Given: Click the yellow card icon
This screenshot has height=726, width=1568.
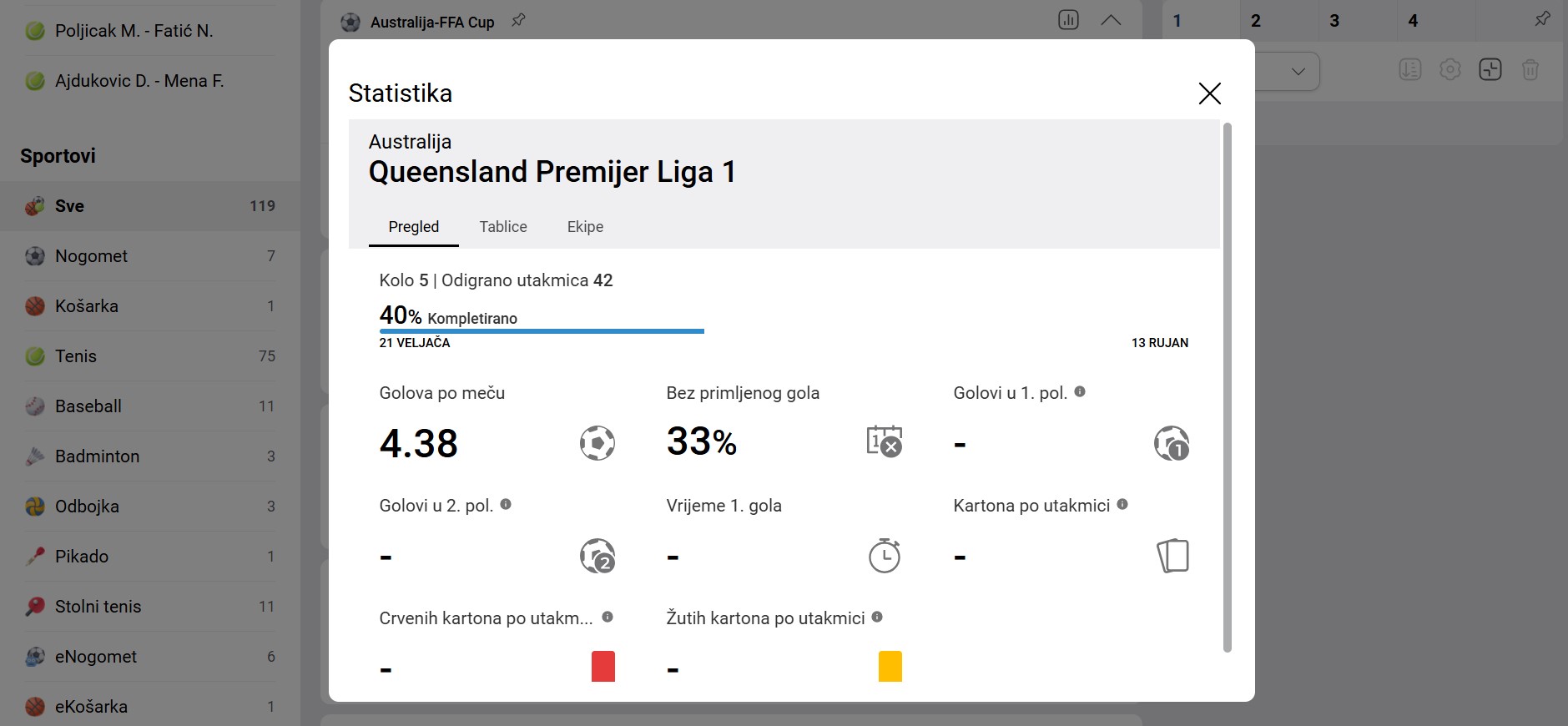Looking at the screenshot, I should (890, 667).
